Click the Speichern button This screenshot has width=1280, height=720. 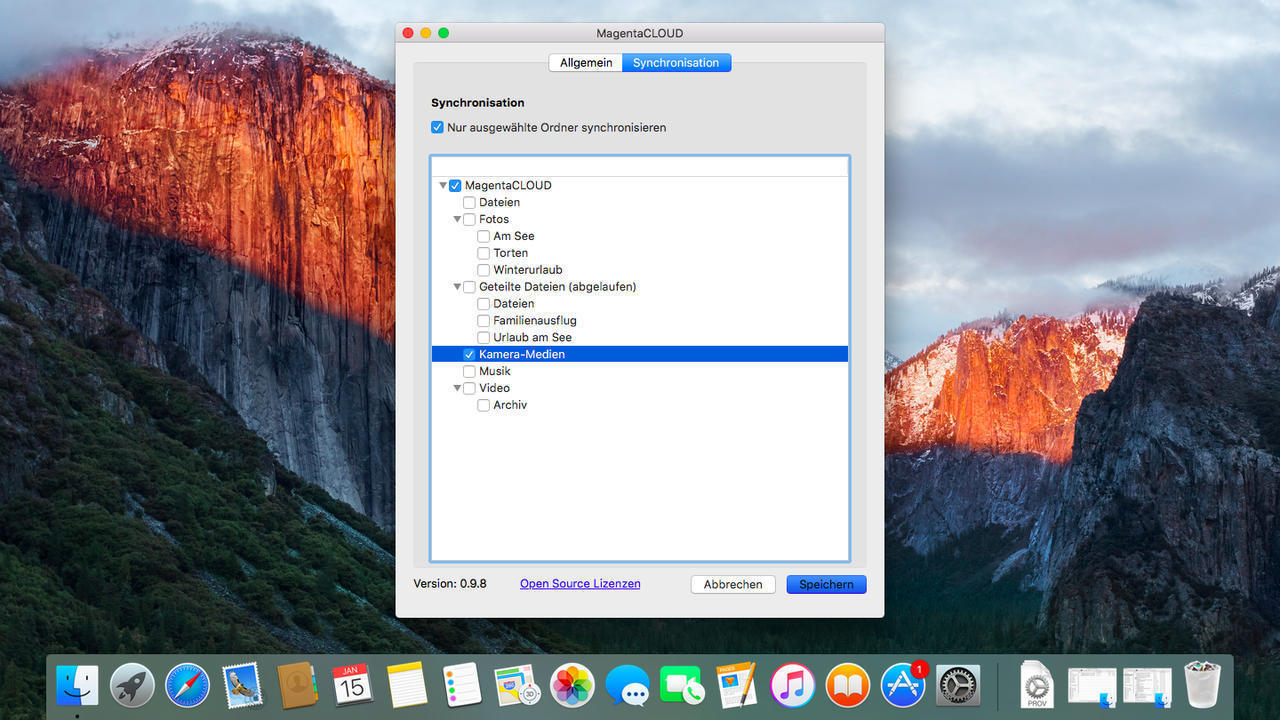(826, 585)
